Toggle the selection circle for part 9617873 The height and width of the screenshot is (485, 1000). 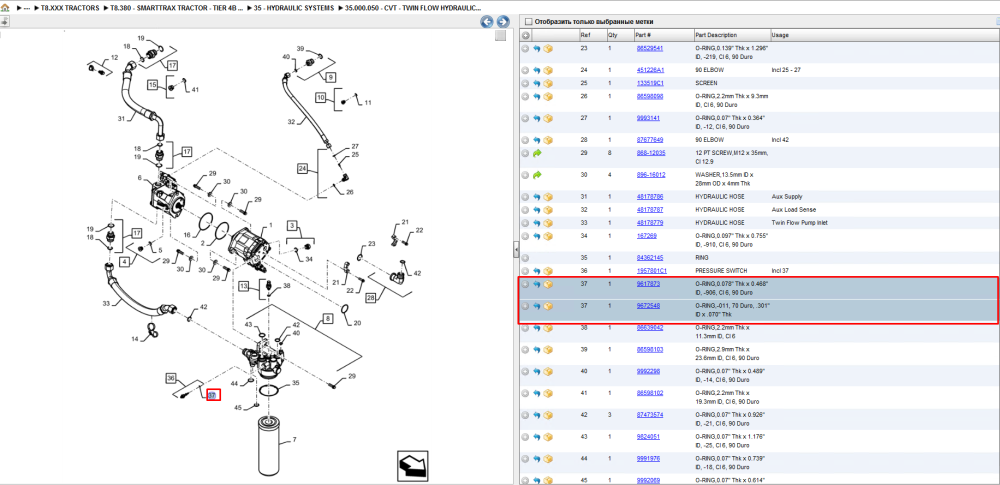(526, 284)
